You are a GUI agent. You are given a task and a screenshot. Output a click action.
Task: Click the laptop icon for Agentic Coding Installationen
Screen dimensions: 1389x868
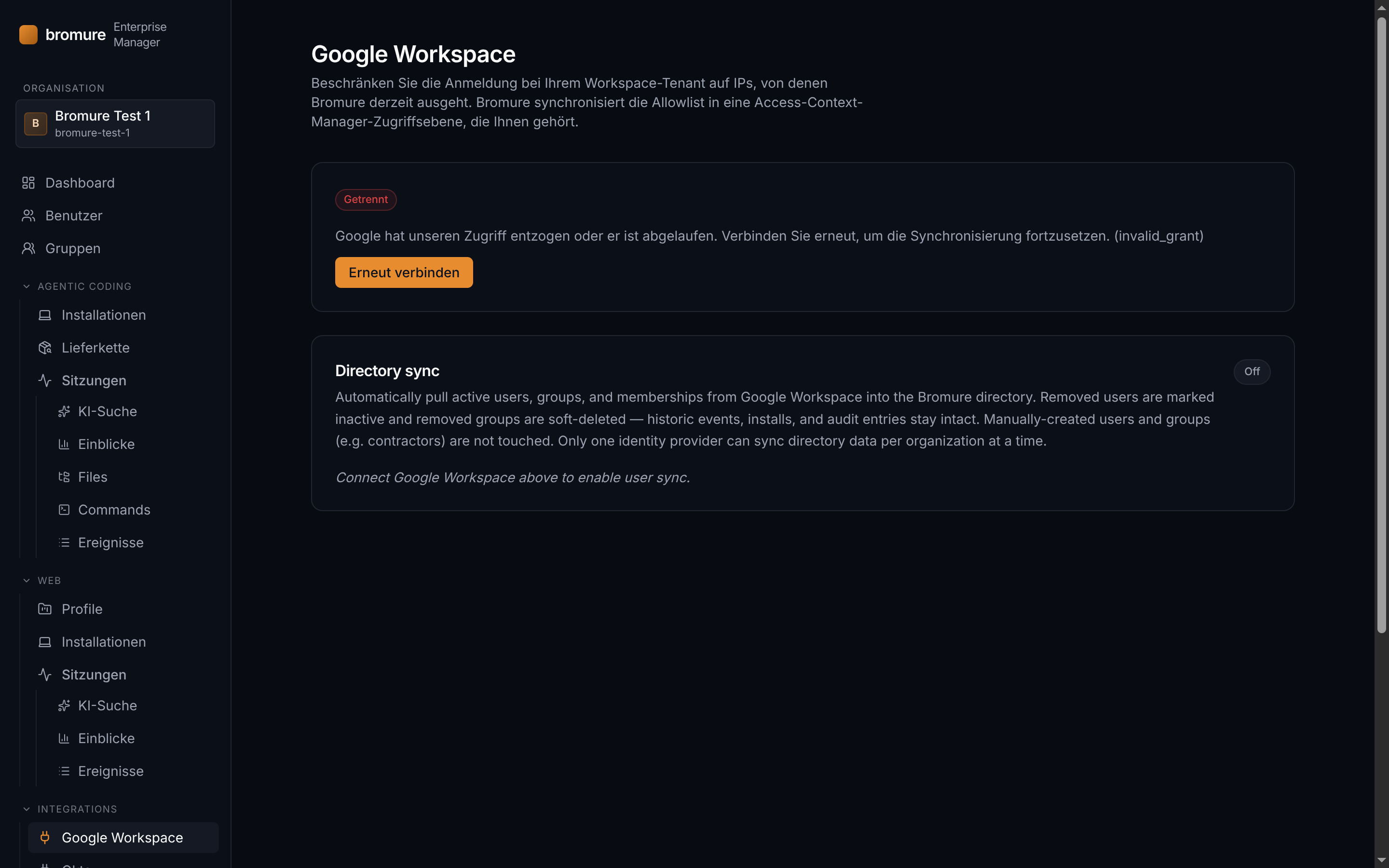pos(45,315)
